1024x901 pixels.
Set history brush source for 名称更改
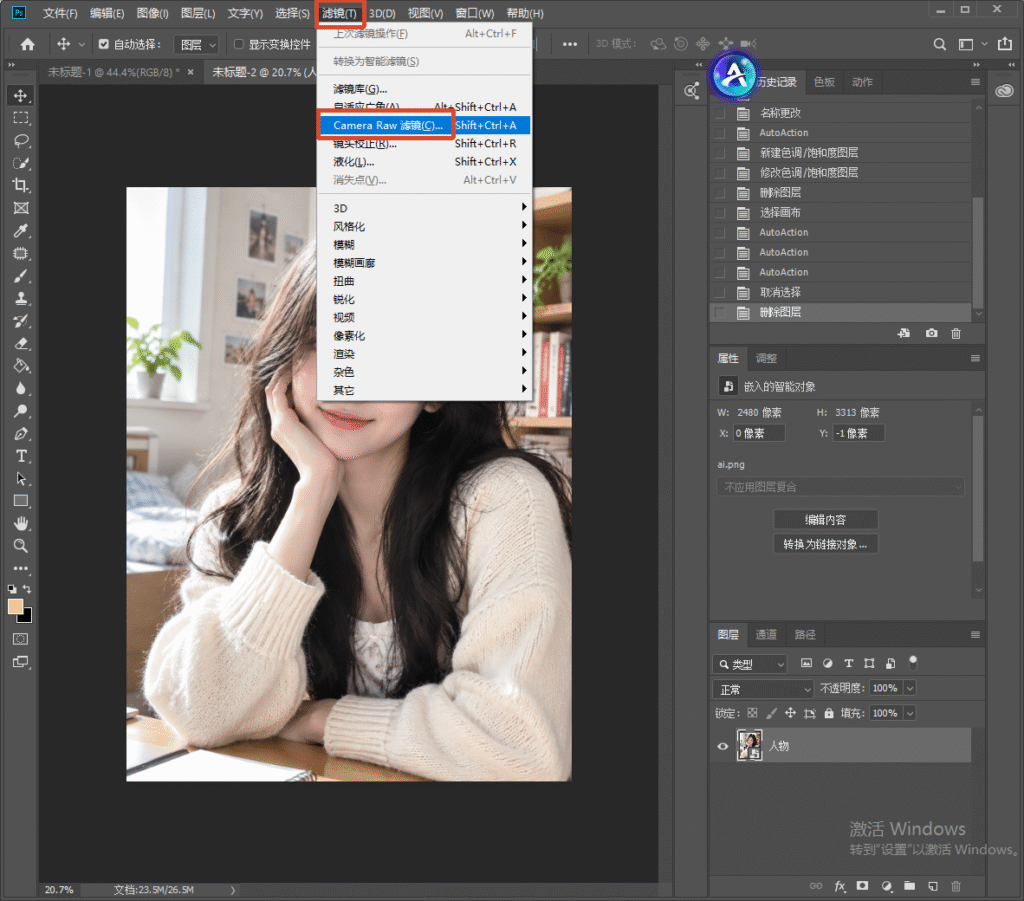(x=720, y=113)
